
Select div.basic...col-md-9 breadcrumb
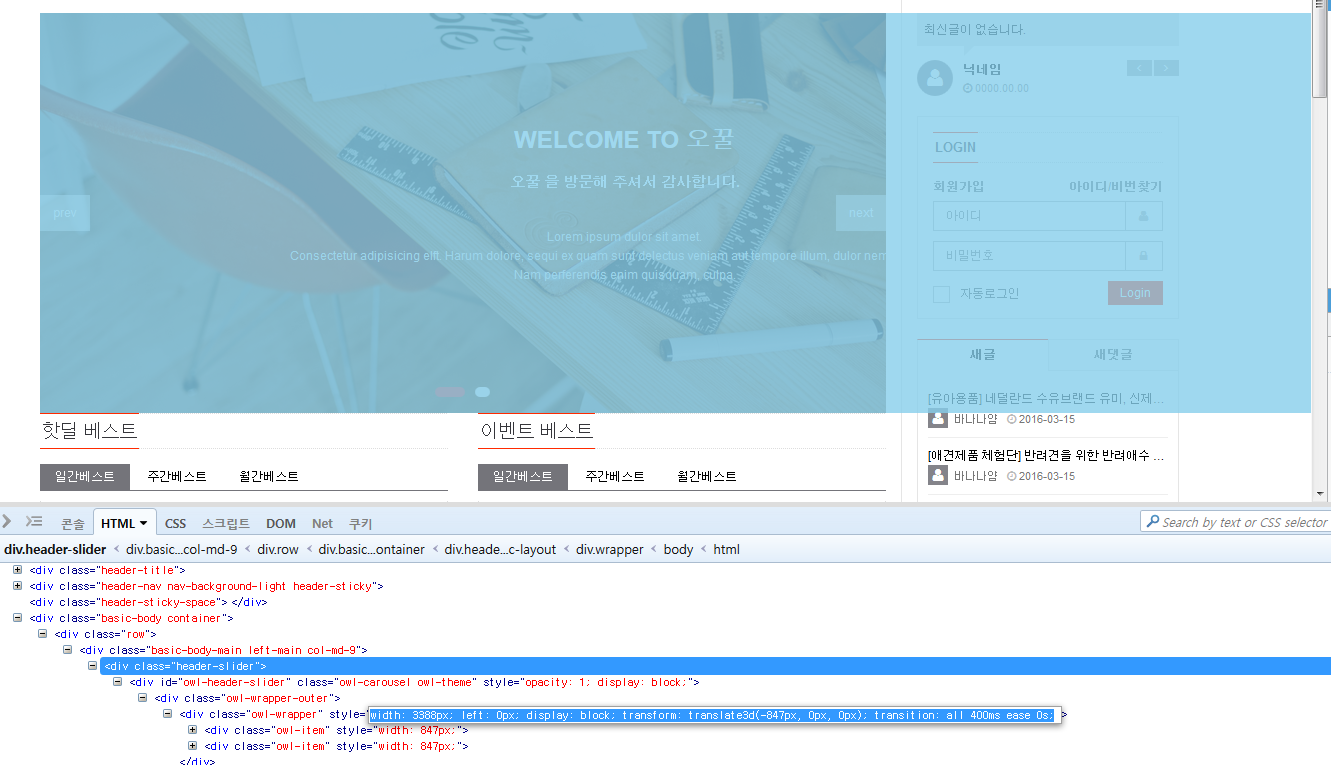click(x=182, y=549)
